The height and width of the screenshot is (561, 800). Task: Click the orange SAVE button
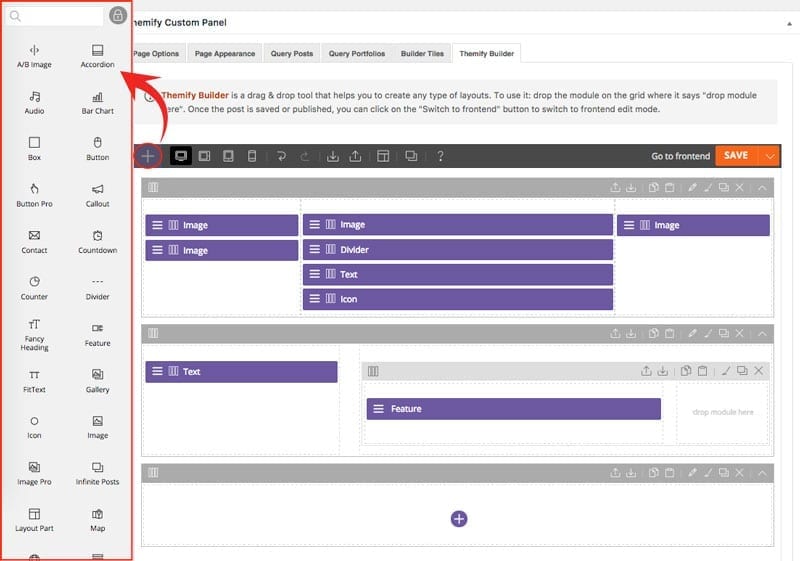coord(736,156)
